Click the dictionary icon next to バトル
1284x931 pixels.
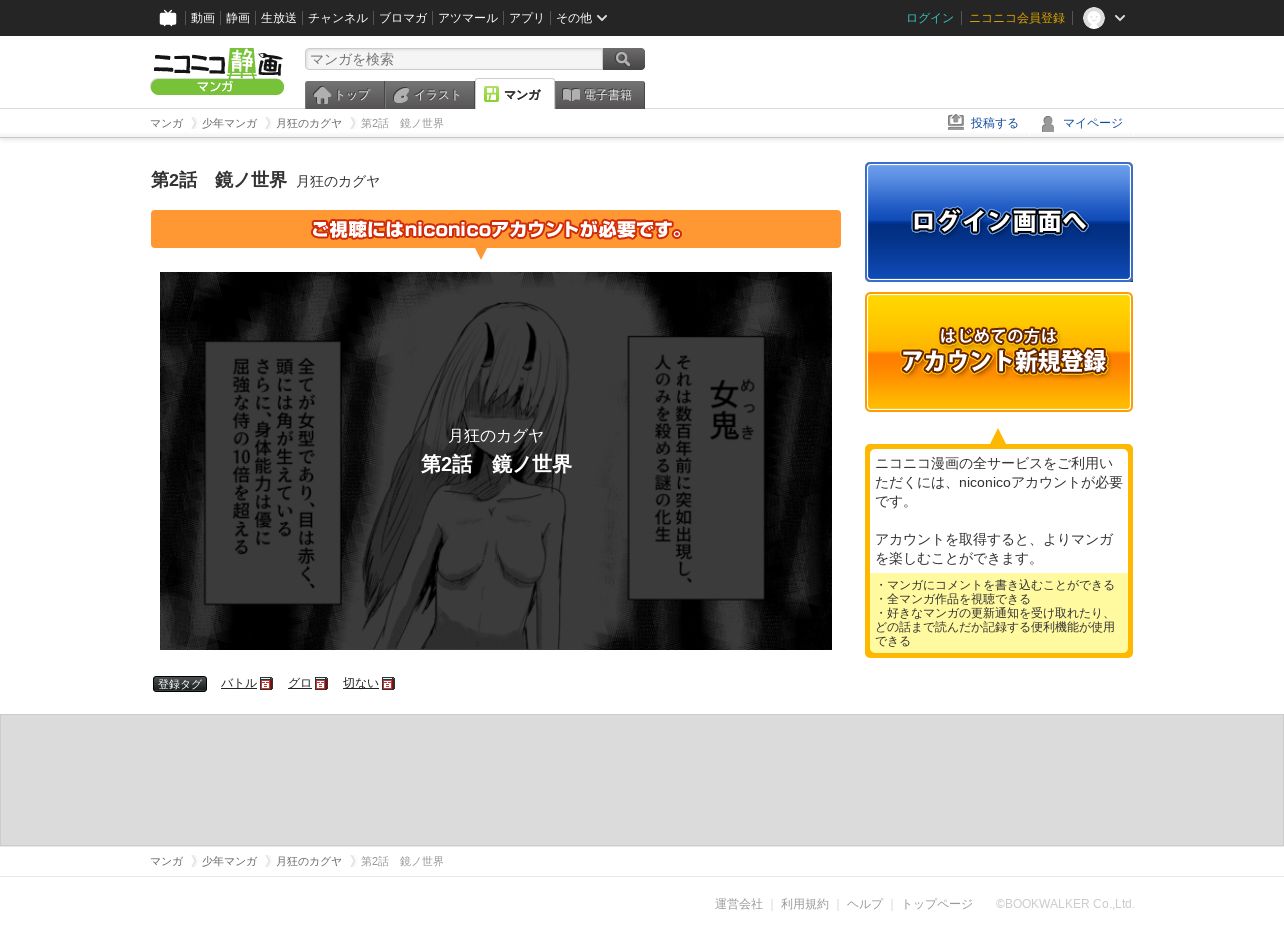(x=266, y=684)
